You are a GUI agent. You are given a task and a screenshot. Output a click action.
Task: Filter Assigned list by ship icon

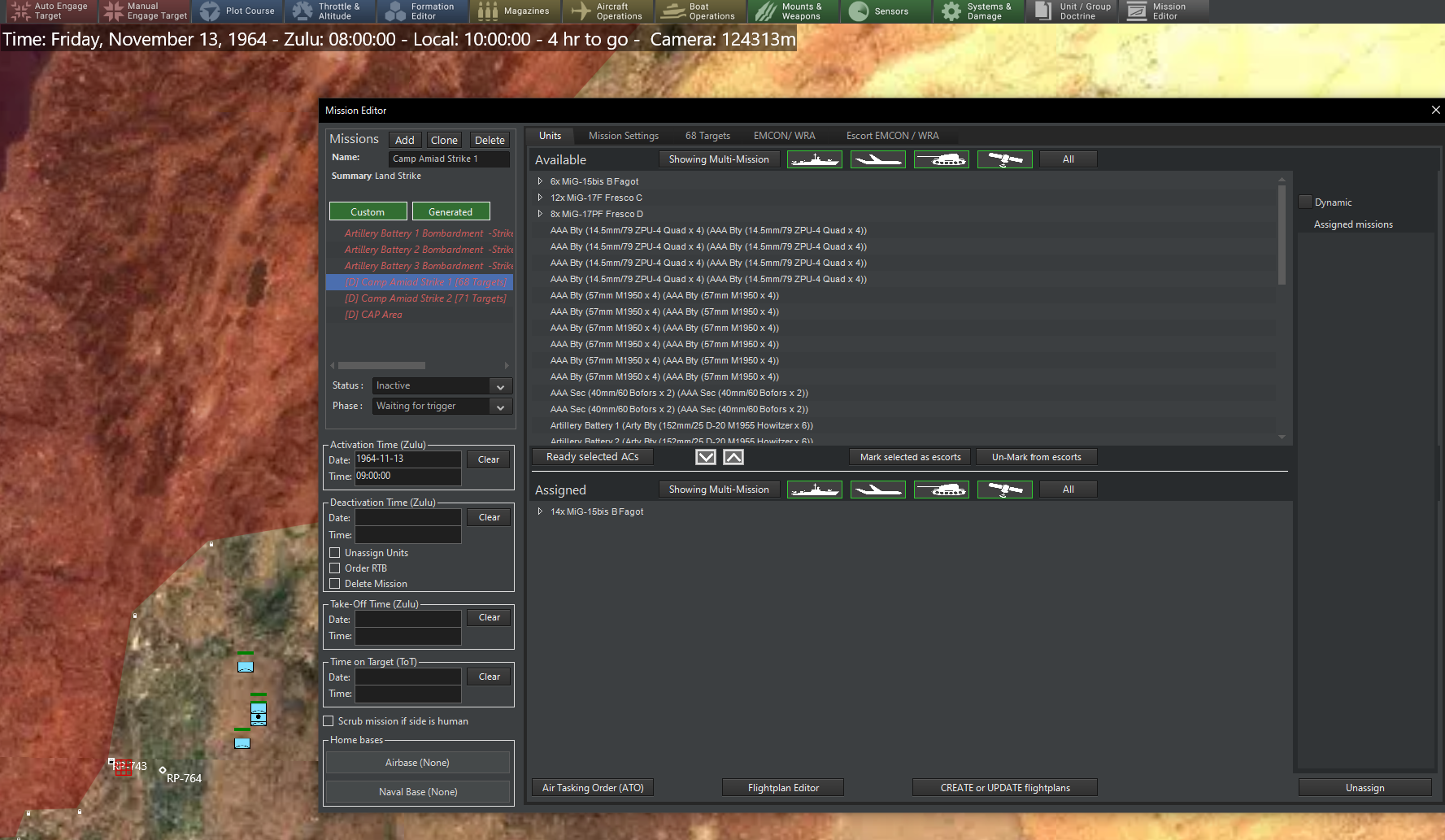pos(814,490)
